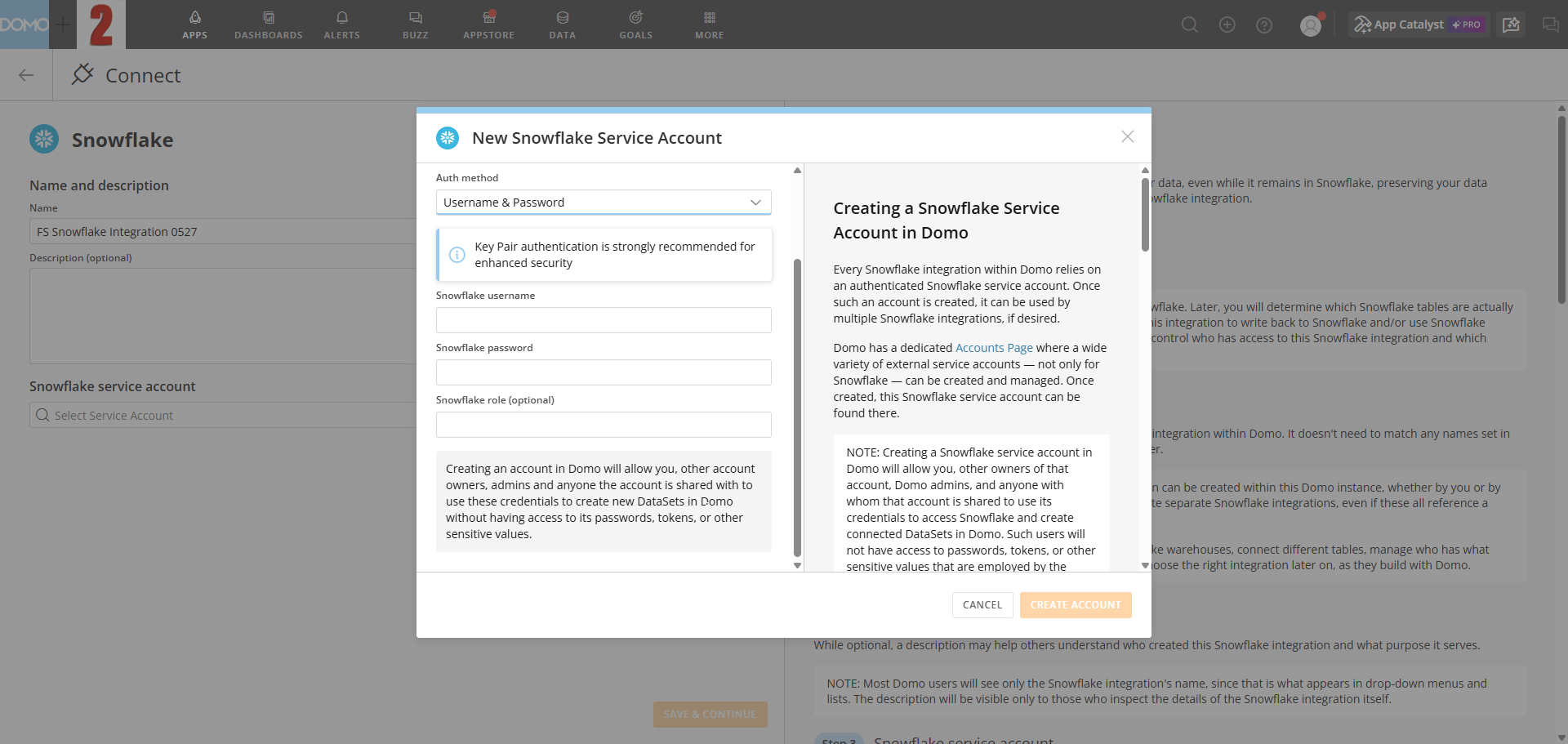The image size is (1568, 744).
Task: Open the Goals target section
Action: point(635,25)
